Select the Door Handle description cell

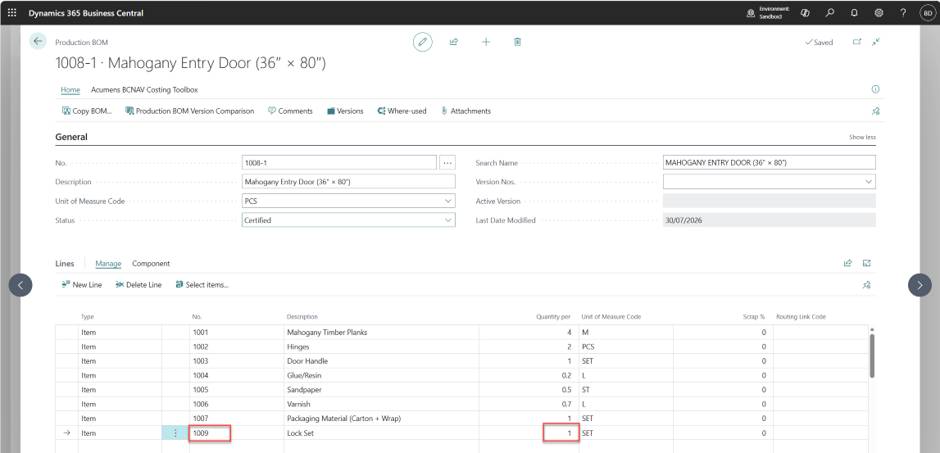[x=381, y=361]
